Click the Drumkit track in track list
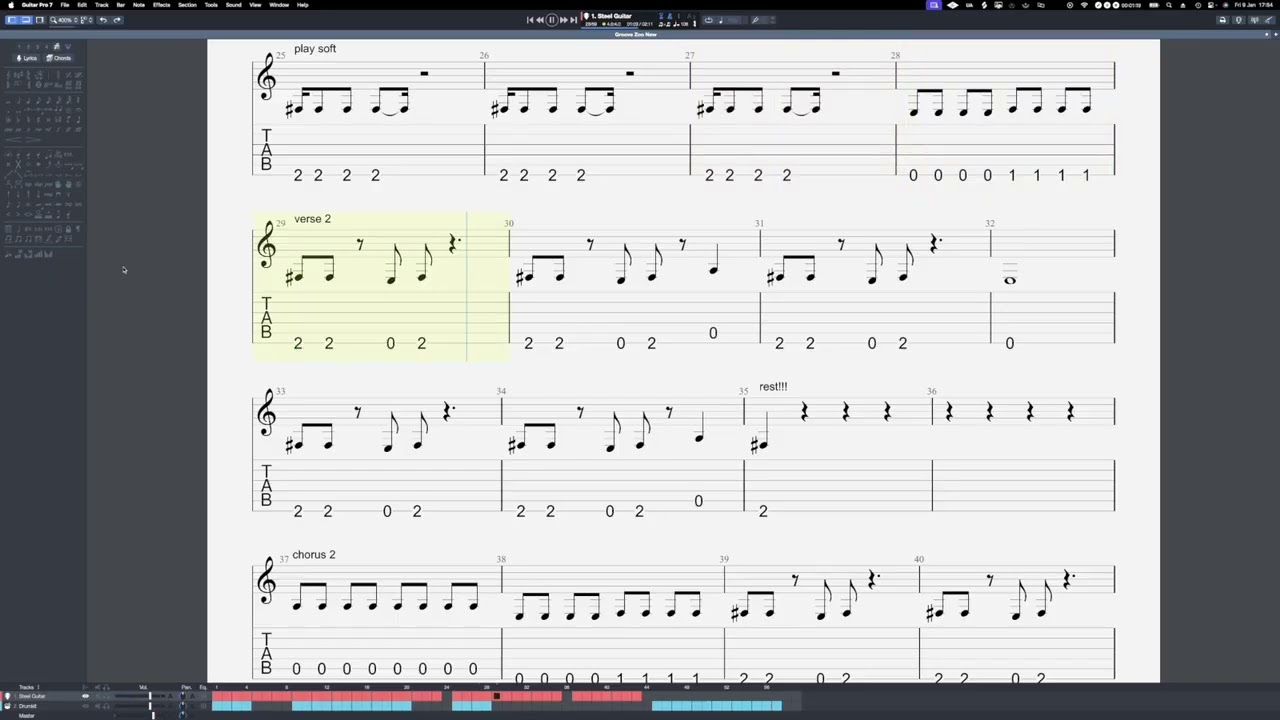The height and width of the screenshot is (720, 1280). 28,706
